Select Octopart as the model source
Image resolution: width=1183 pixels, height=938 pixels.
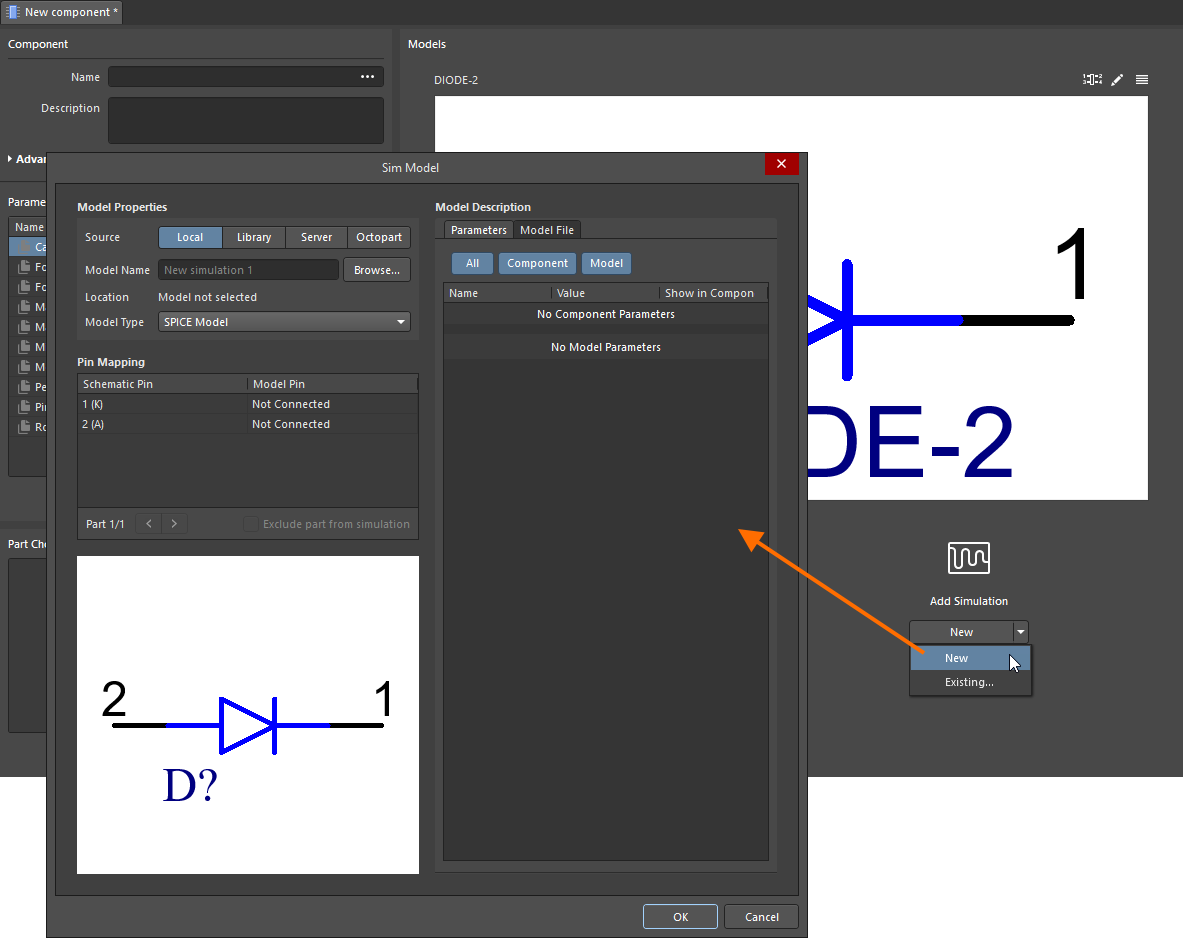tap(379, 237)
